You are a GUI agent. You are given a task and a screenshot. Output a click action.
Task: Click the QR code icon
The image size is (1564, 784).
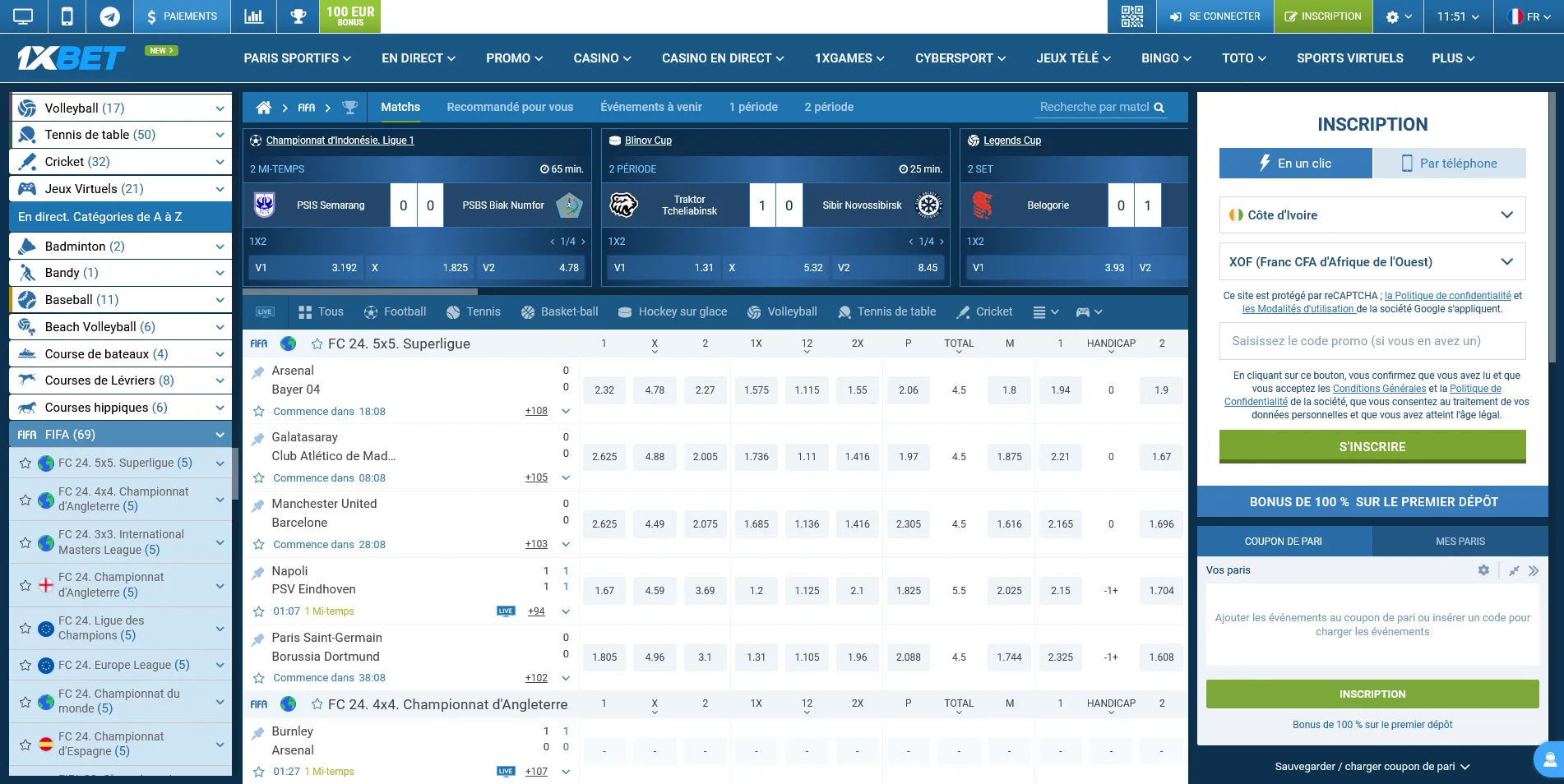click(1131, 16)
